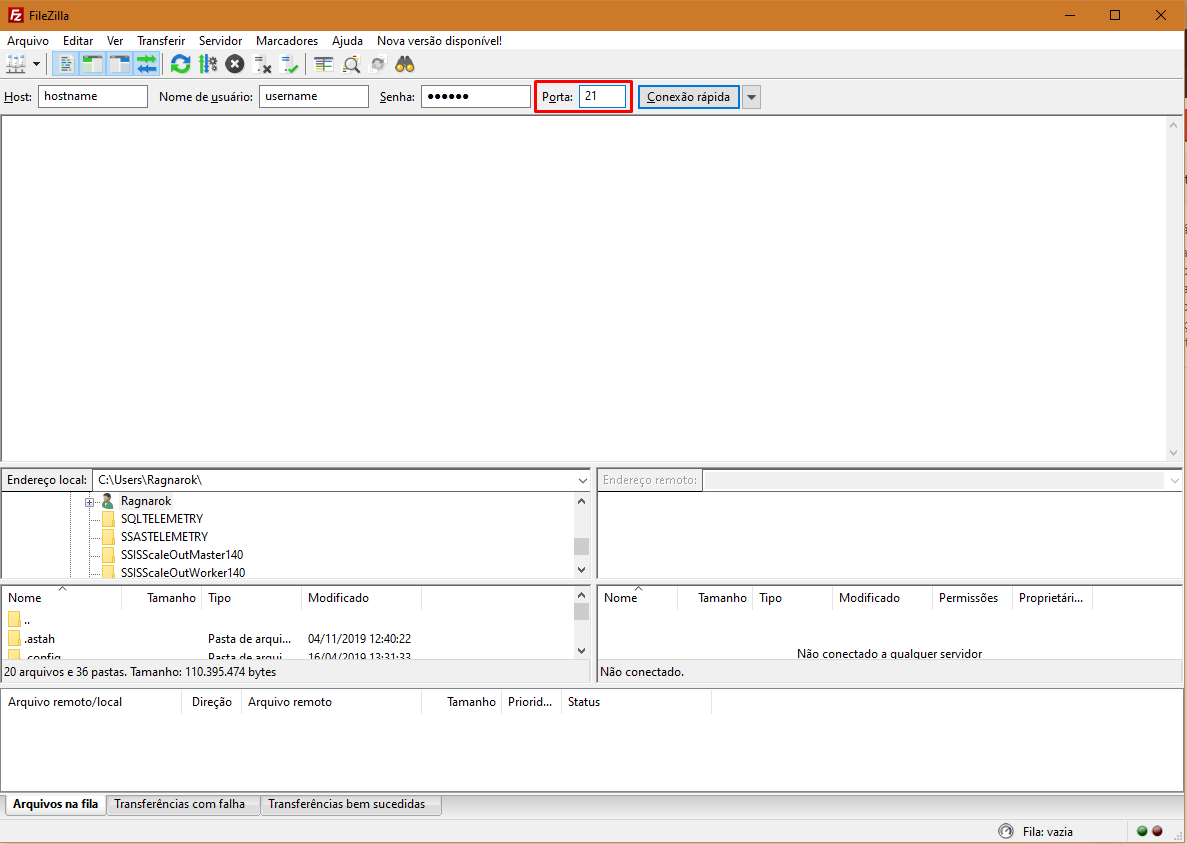
Task: Open the Site Manager icon
Action: coord(16,64)
